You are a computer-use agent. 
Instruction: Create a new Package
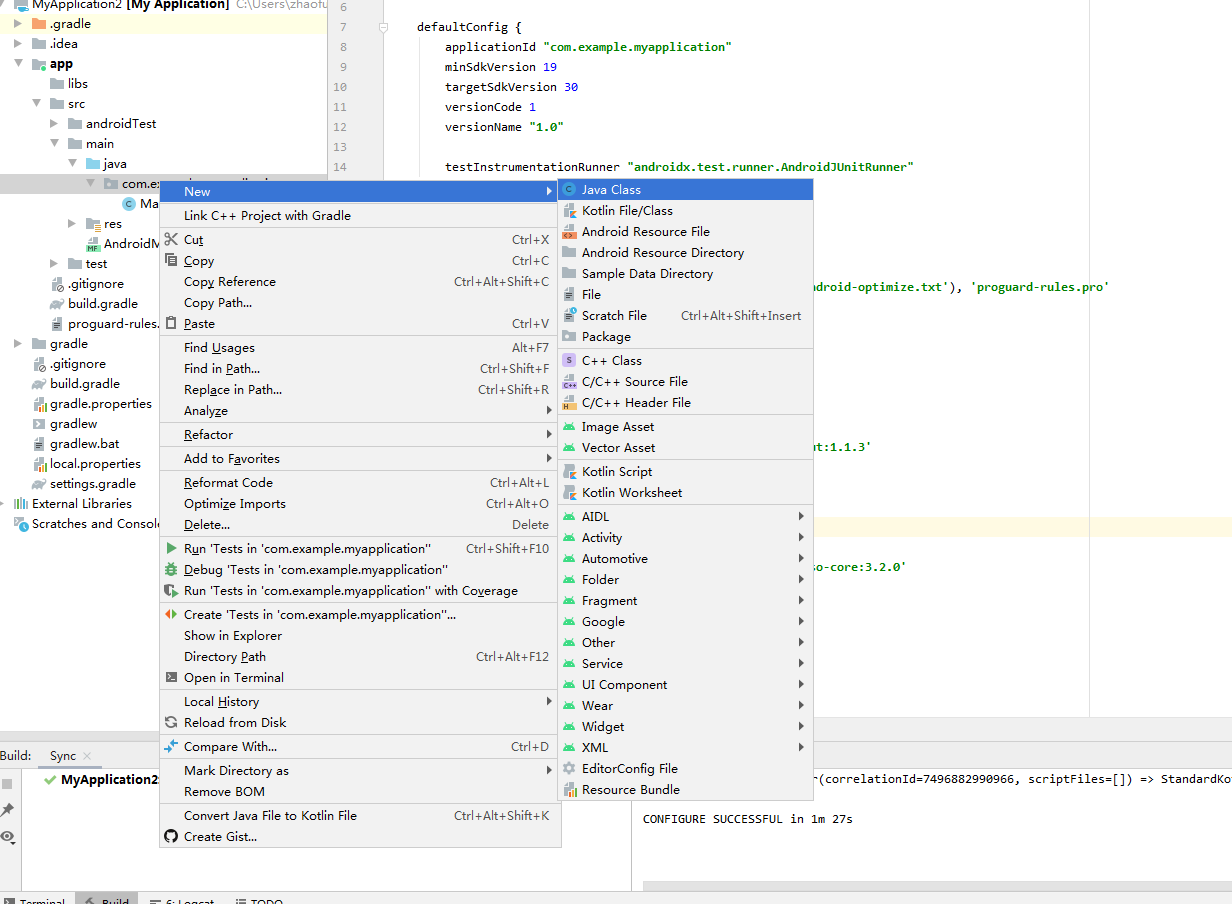coord(685,336)
